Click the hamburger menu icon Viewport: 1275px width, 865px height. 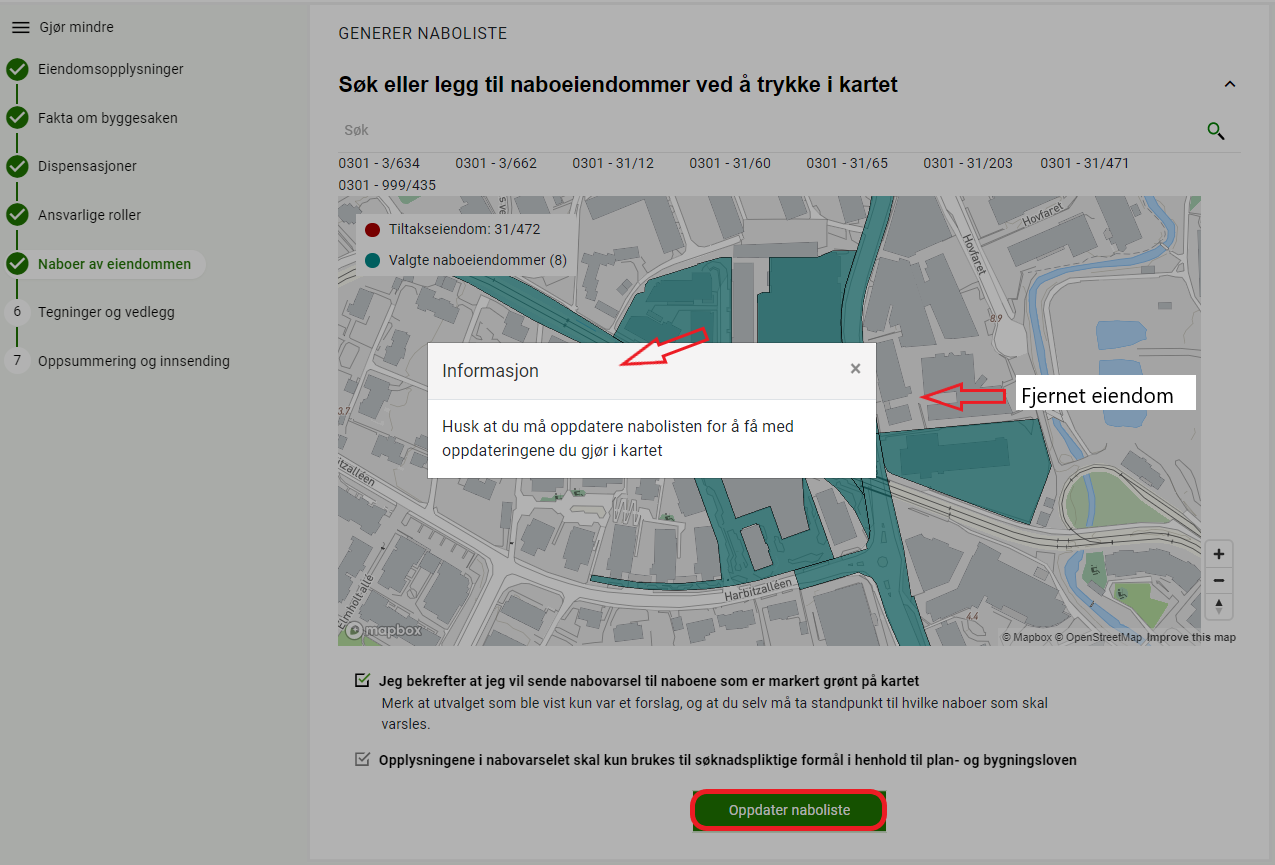(20, 28)
